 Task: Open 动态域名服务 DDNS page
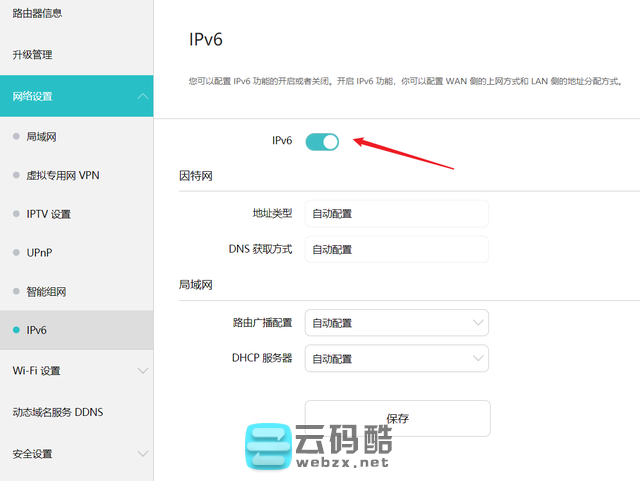tap(57, 412)
